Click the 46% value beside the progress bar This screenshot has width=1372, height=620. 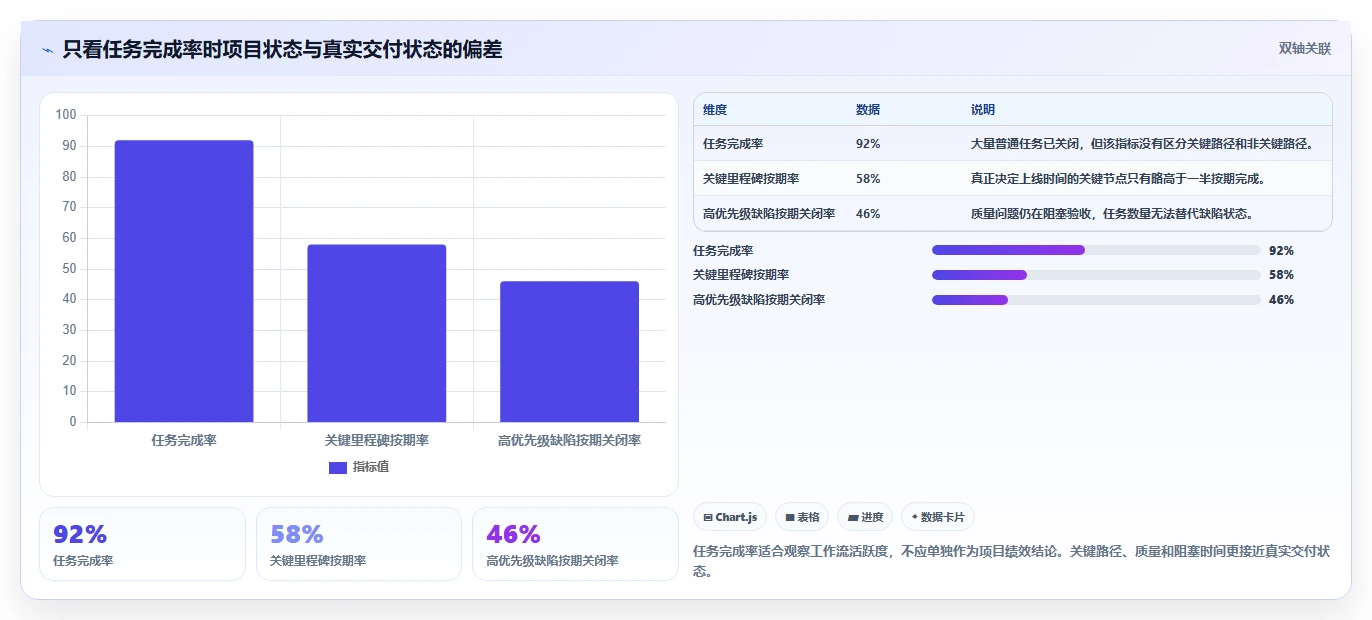(x=1281, y=299)
